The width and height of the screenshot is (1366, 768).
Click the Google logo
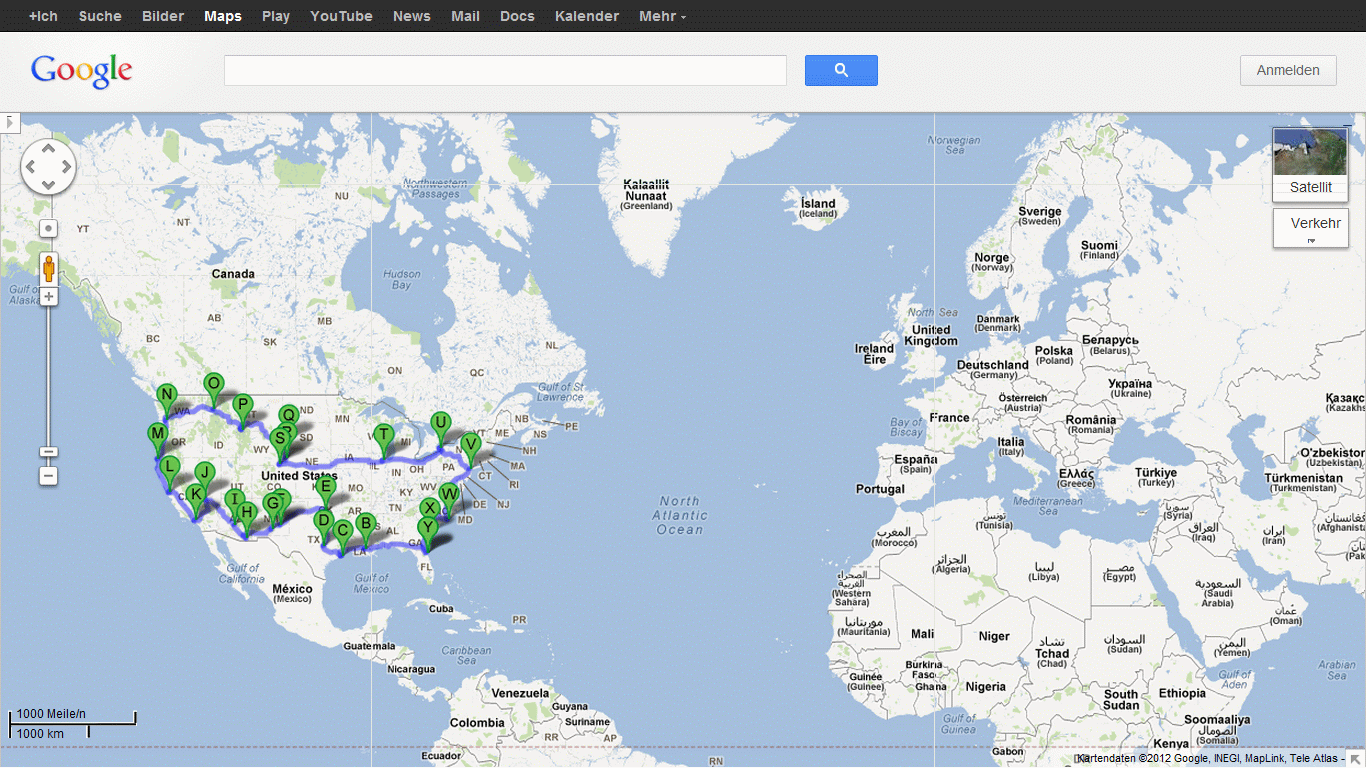(81, 70)
